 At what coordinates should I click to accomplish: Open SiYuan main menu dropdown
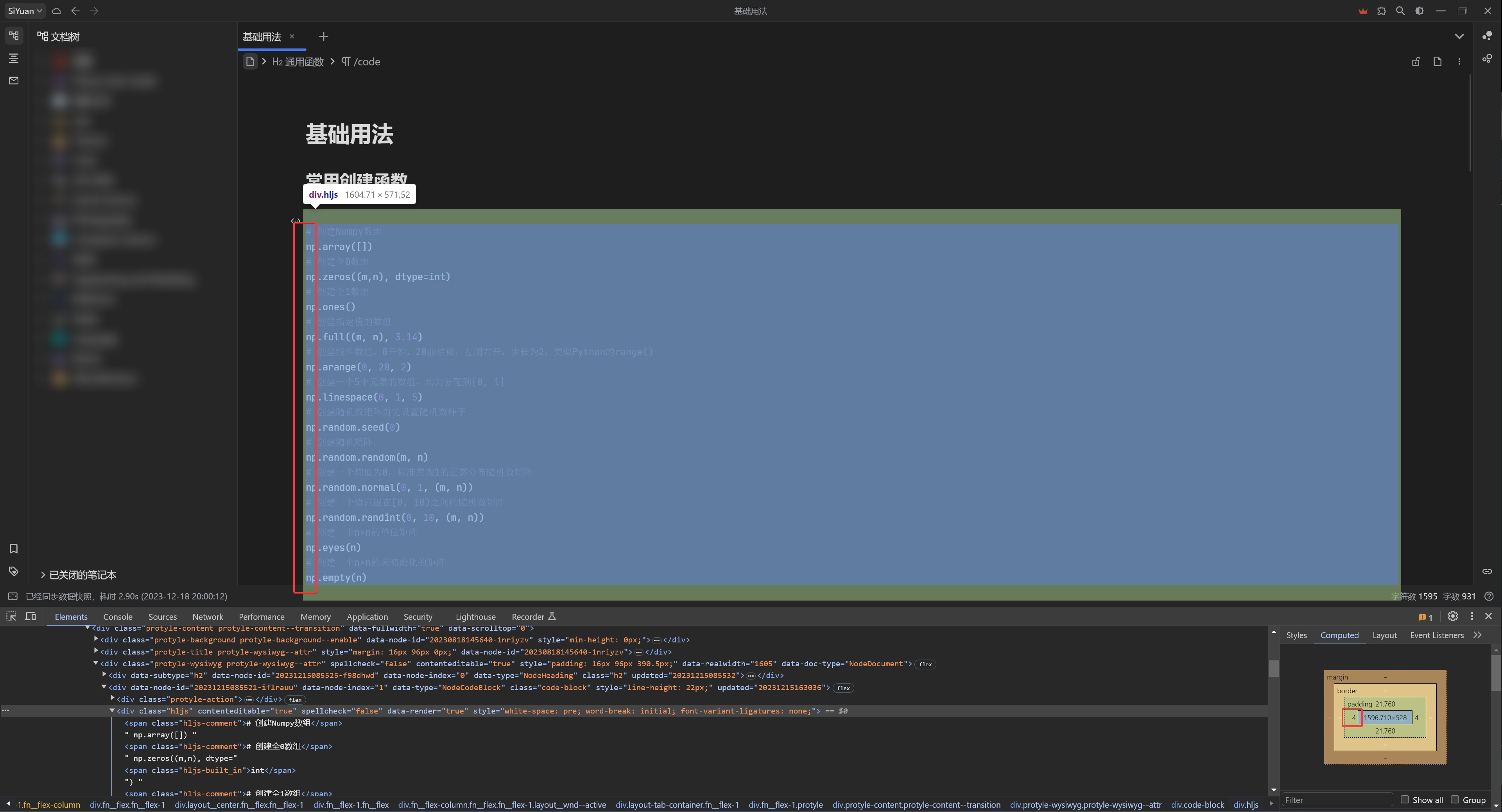tap(25, 11)
